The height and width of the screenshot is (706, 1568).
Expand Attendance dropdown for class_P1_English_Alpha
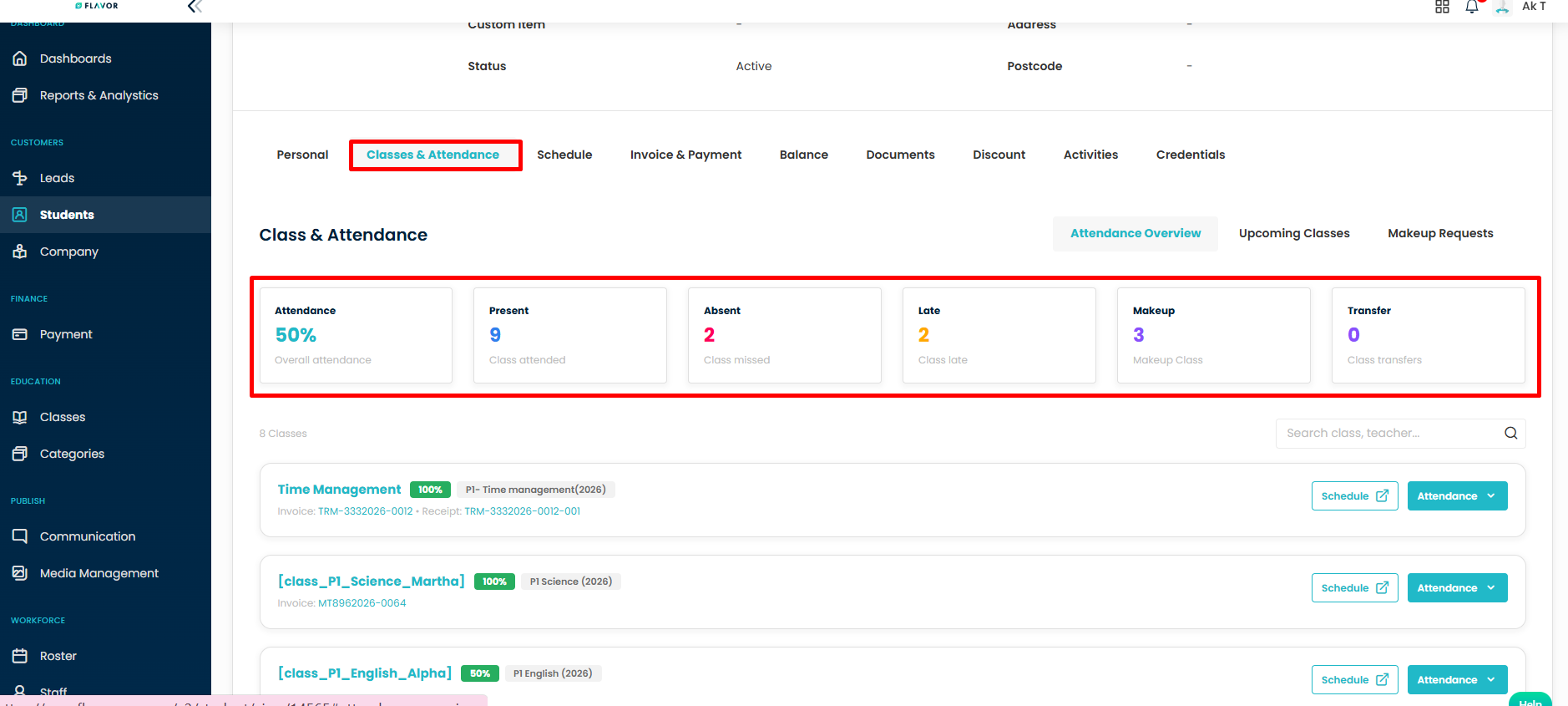coord(1457,679)
